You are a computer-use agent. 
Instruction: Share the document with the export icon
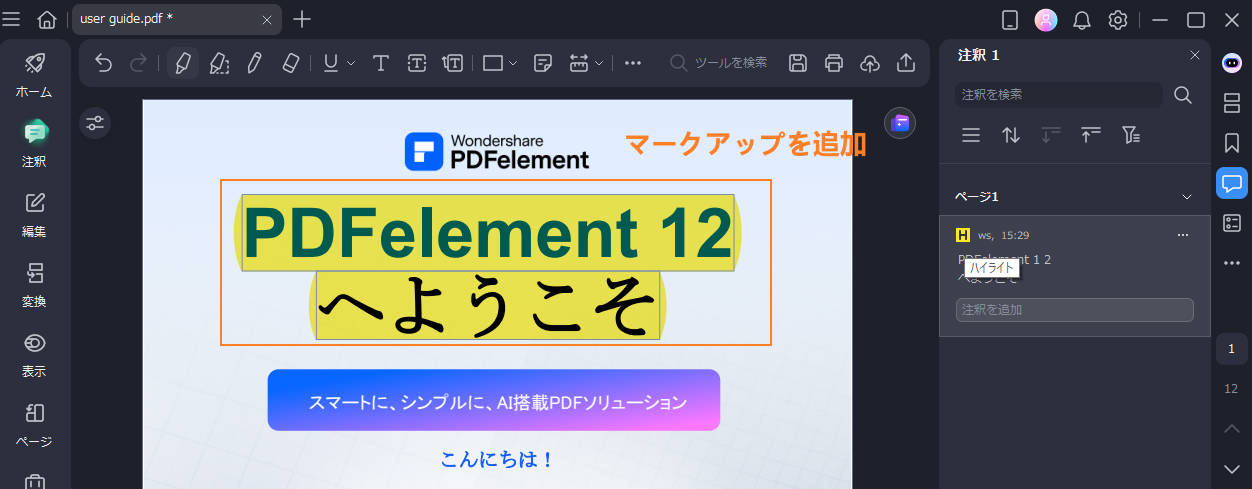906,63
